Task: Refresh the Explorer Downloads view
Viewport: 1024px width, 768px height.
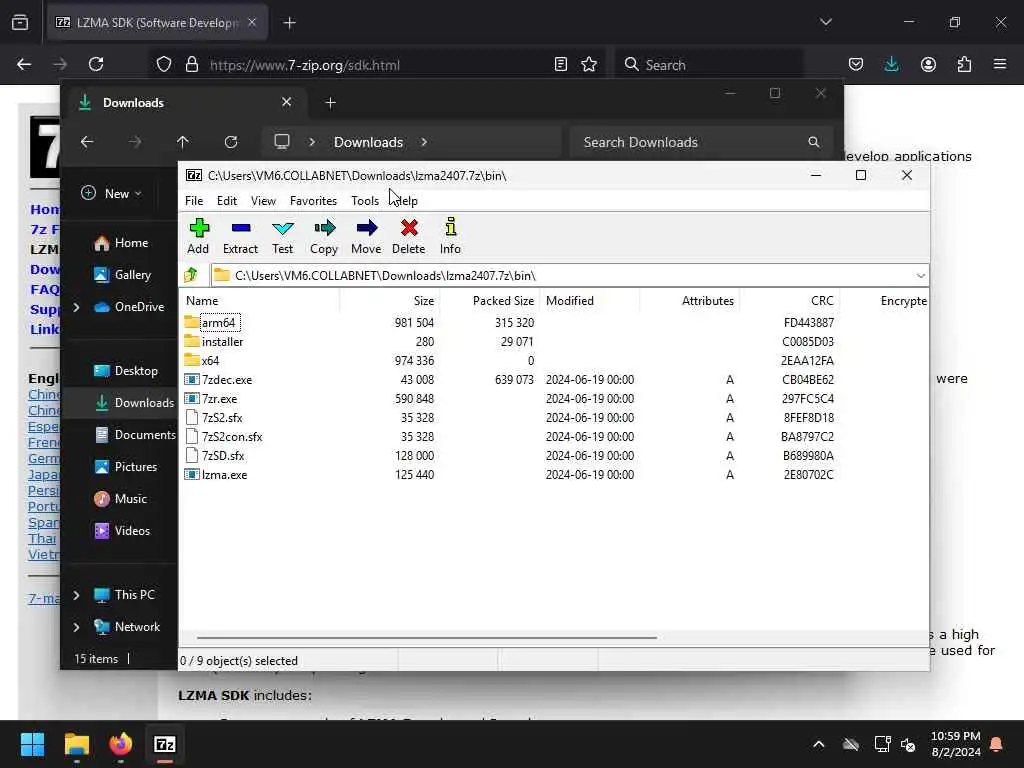Action: click(x=231, y=142)
